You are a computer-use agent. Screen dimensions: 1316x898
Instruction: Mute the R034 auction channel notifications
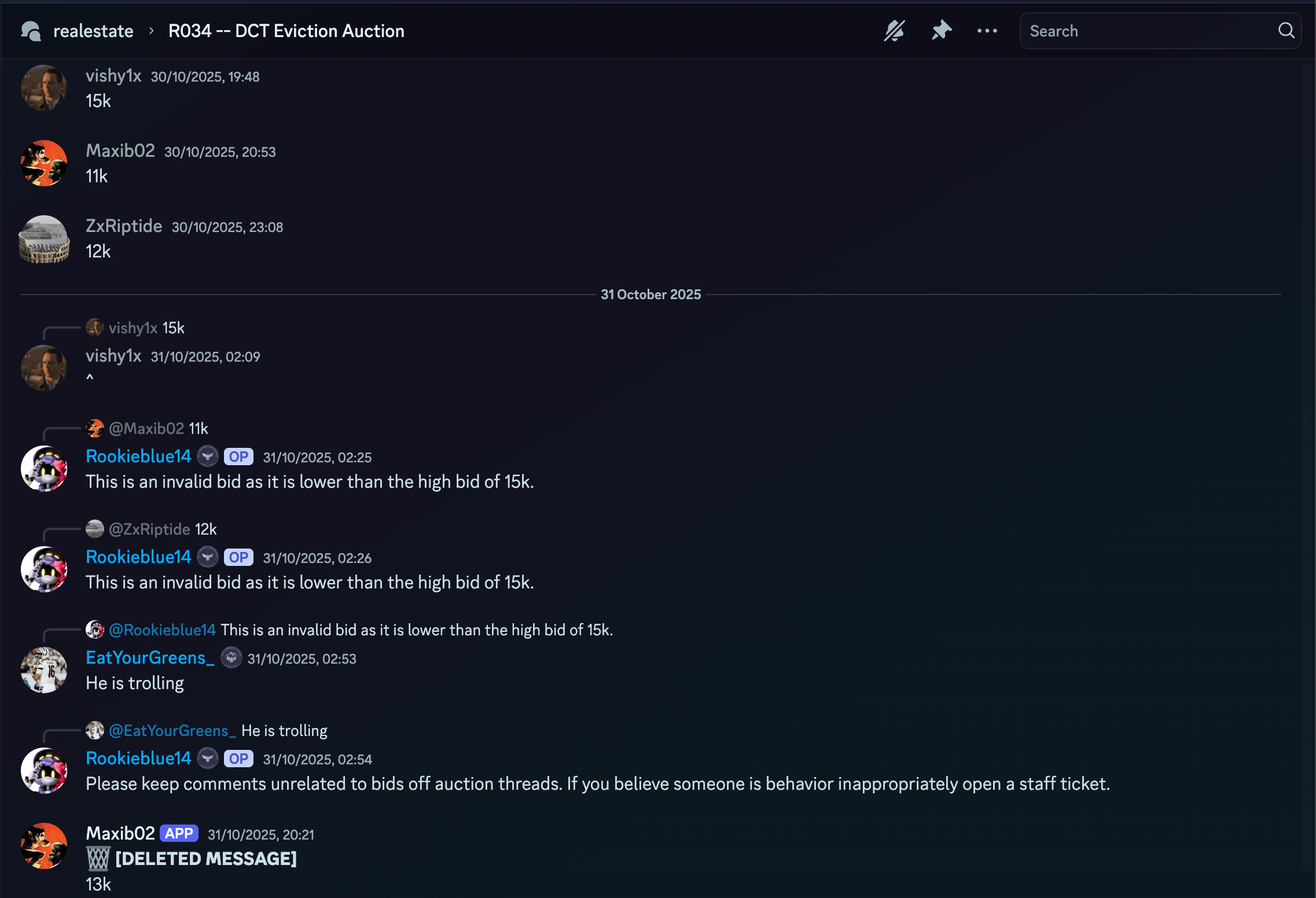click(x=893, y=31)
